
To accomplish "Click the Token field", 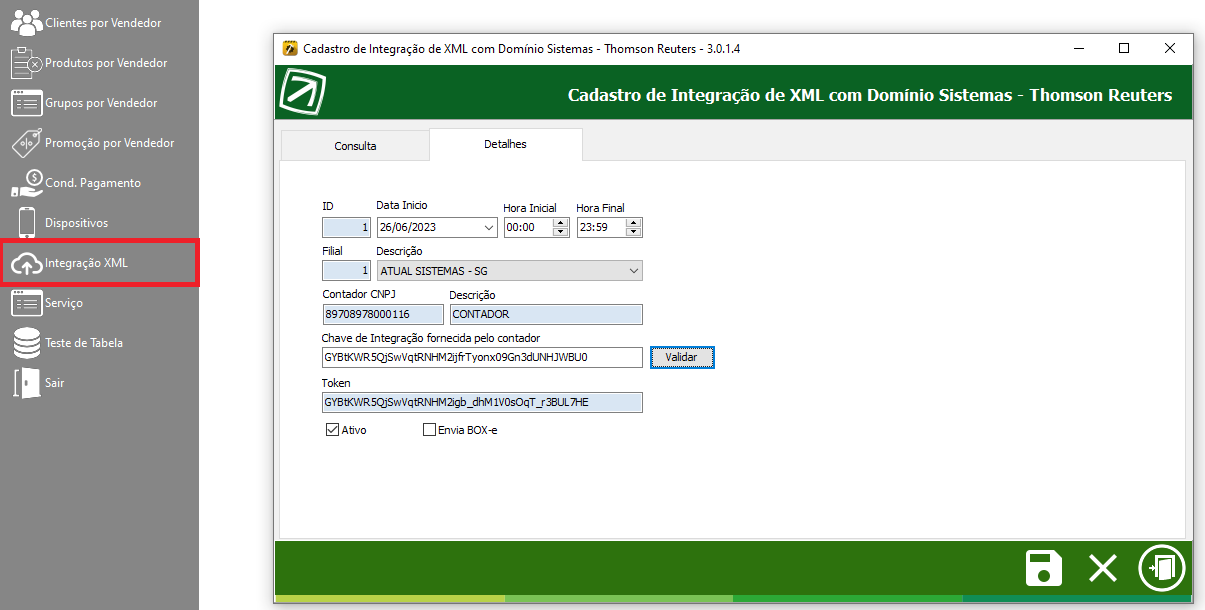I will click(x=482, y=402).
